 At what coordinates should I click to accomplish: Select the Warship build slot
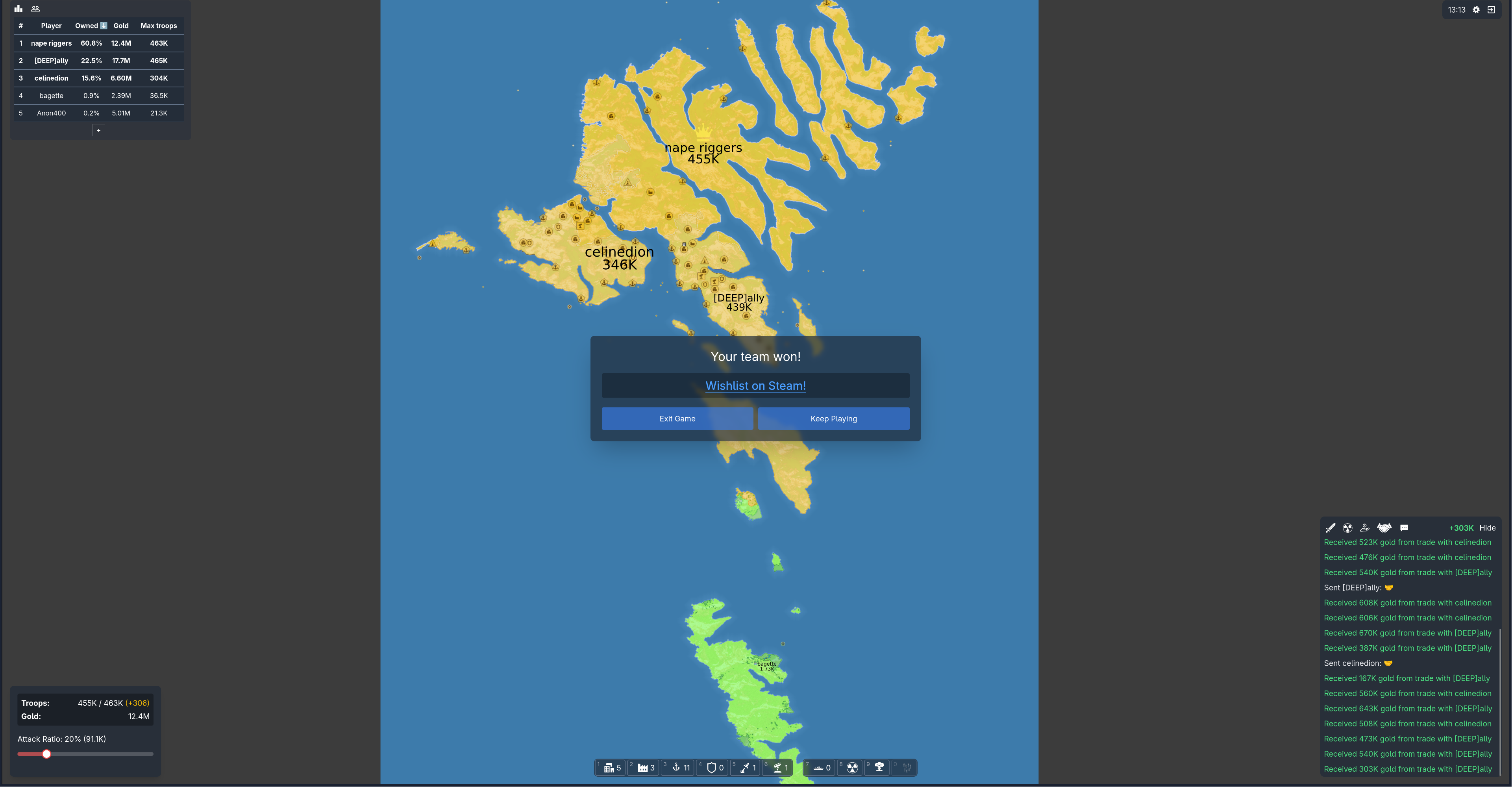click(821, 767)
